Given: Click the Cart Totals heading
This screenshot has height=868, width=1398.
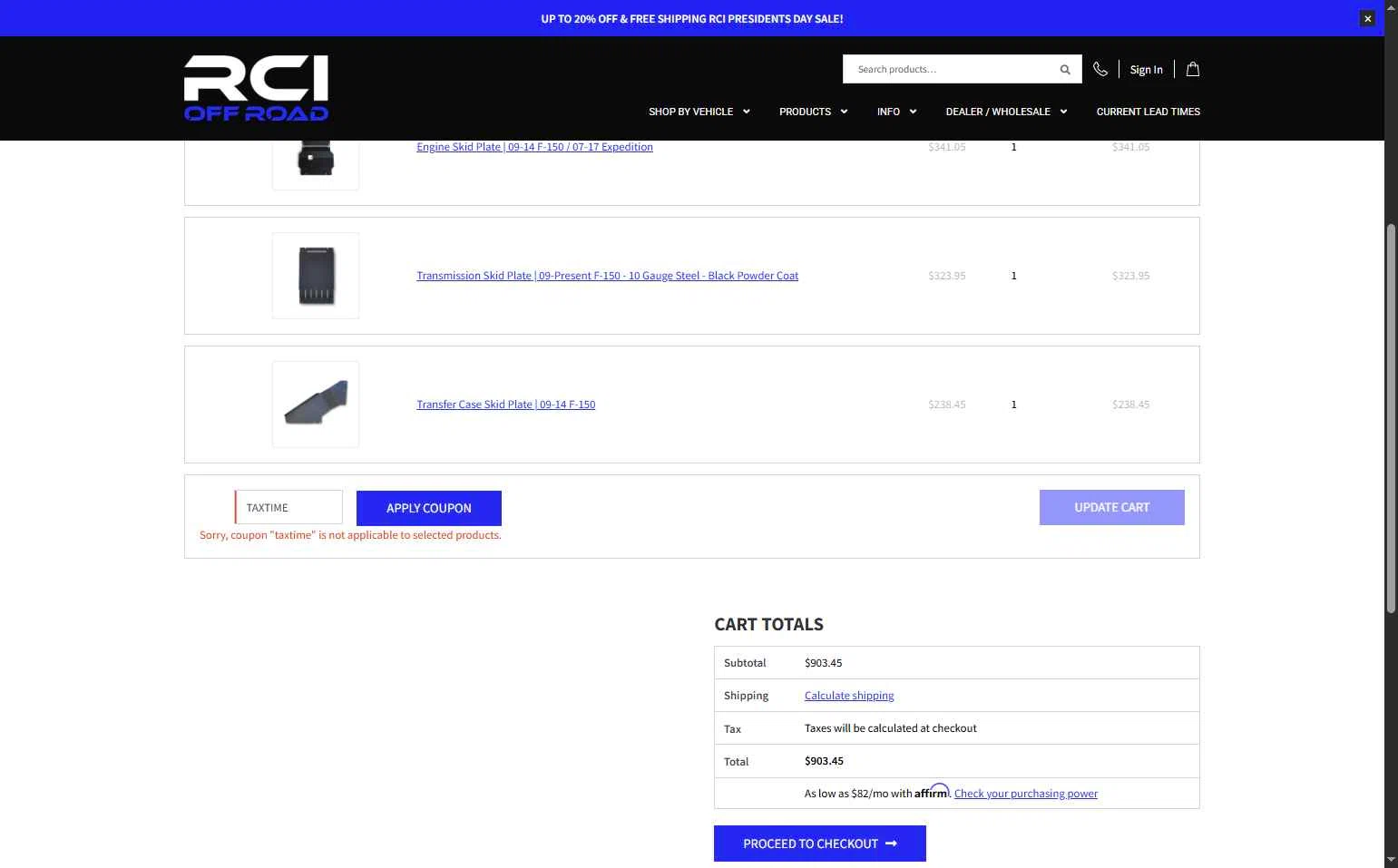Looking at the screenshot, I should point(768,624).
